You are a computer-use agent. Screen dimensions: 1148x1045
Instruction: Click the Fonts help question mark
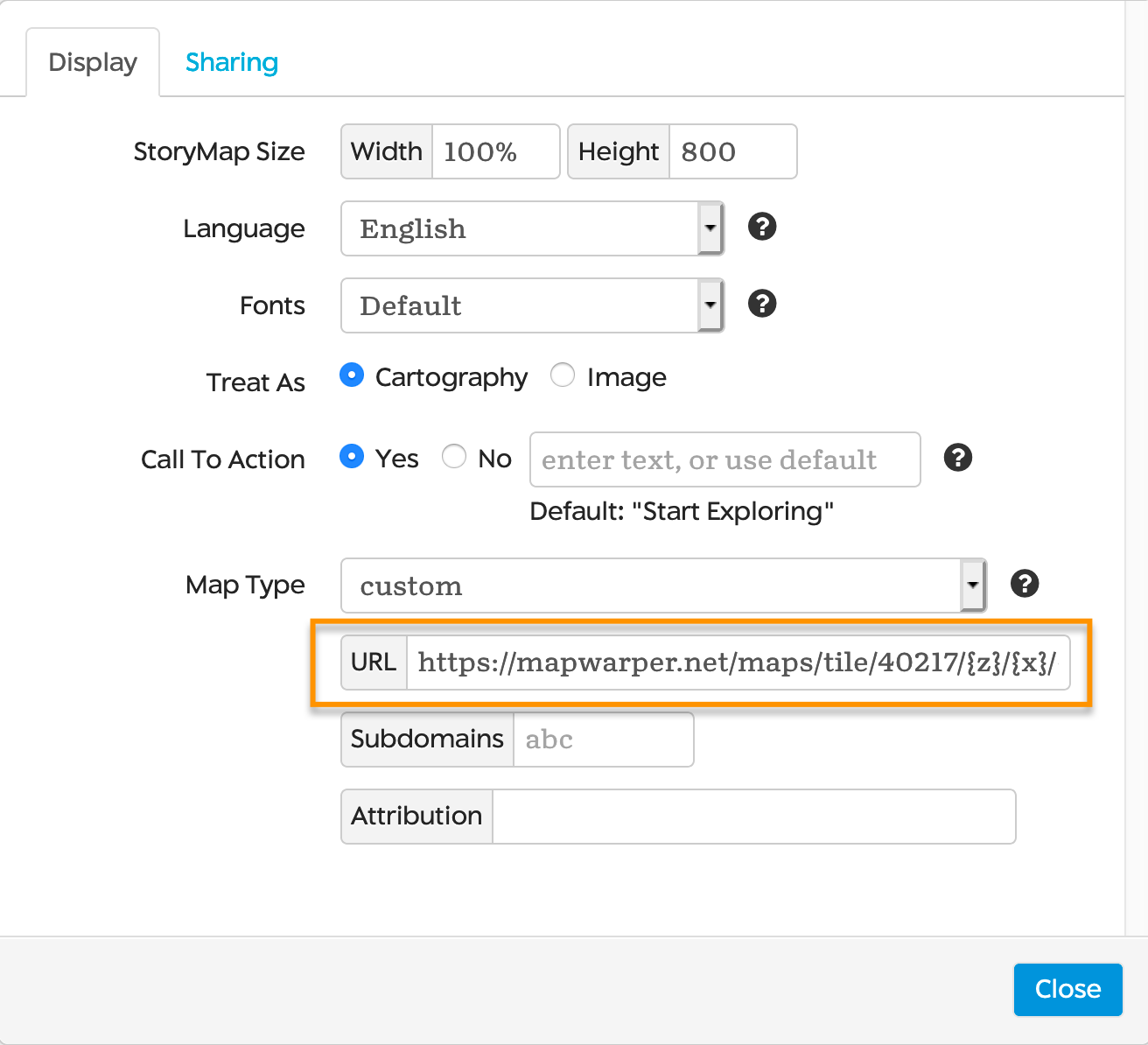coord(761,304)
